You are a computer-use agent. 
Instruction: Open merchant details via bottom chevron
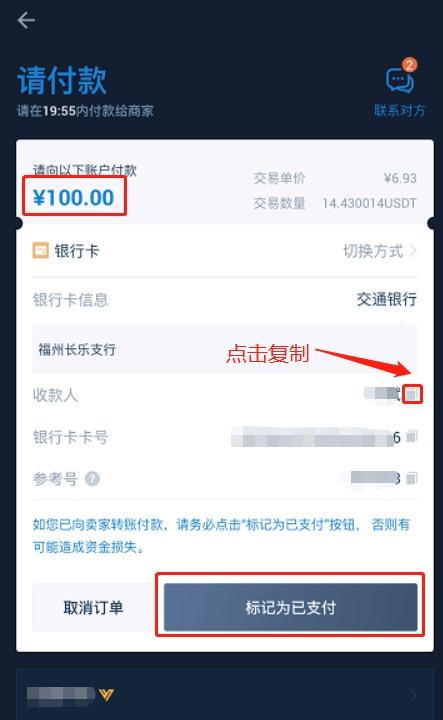tap(413, 695)
